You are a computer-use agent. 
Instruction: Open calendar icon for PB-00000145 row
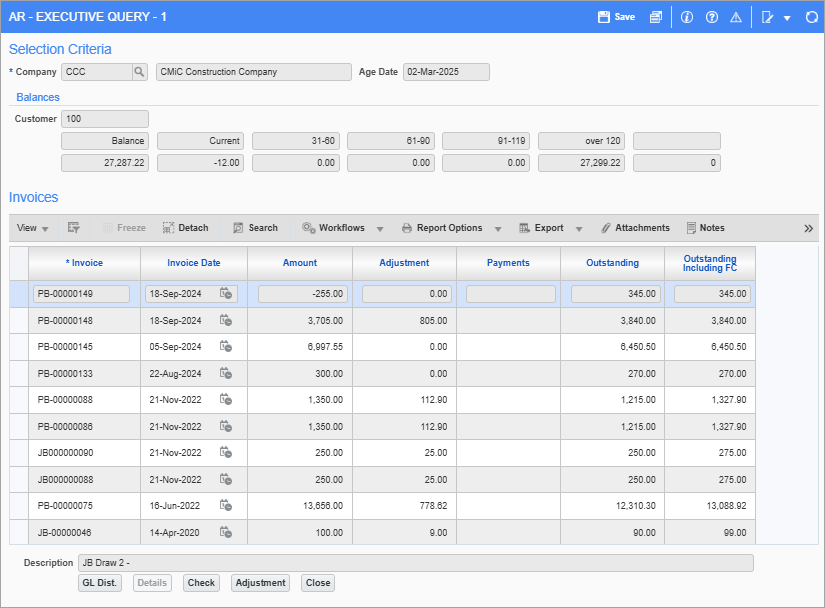[226, 346]
